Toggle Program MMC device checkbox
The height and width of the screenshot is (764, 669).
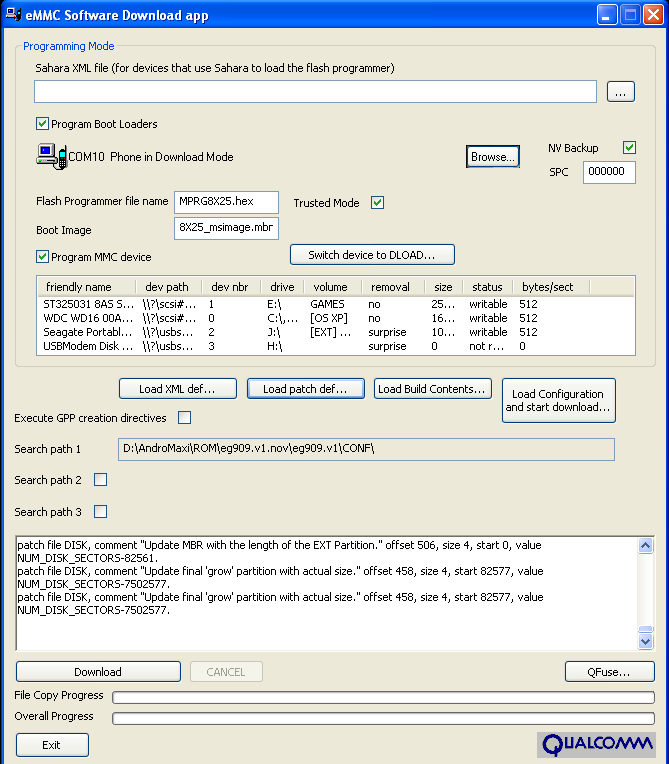[x=42, y=256]
